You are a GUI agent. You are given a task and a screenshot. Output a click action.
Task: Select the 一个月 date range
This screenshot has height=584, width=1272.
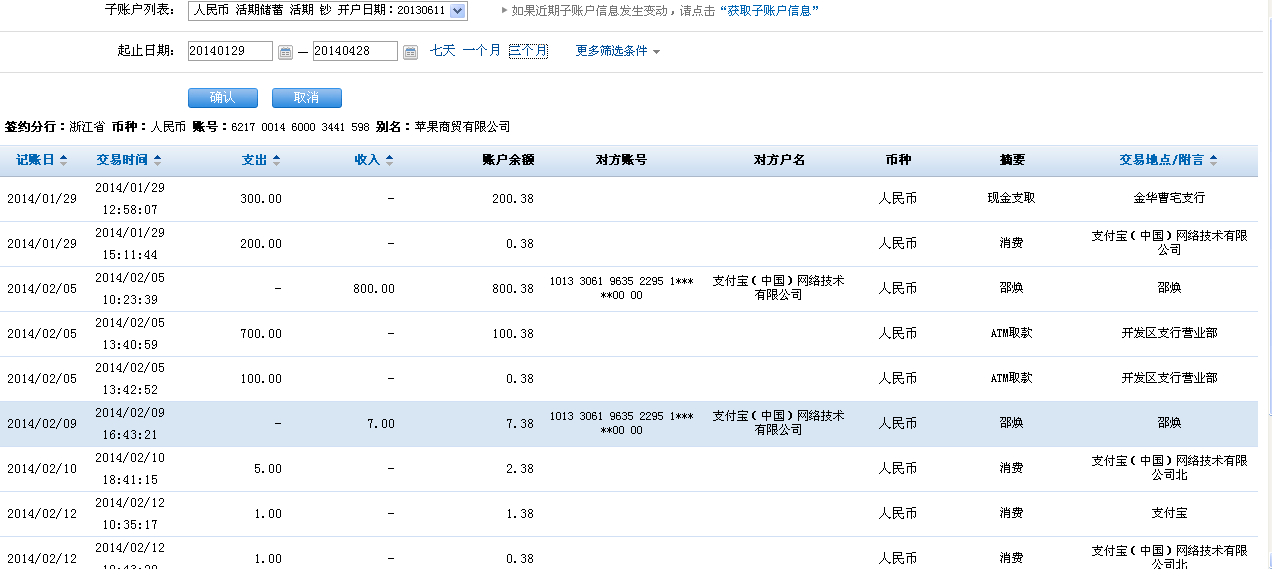pos(481,50)
